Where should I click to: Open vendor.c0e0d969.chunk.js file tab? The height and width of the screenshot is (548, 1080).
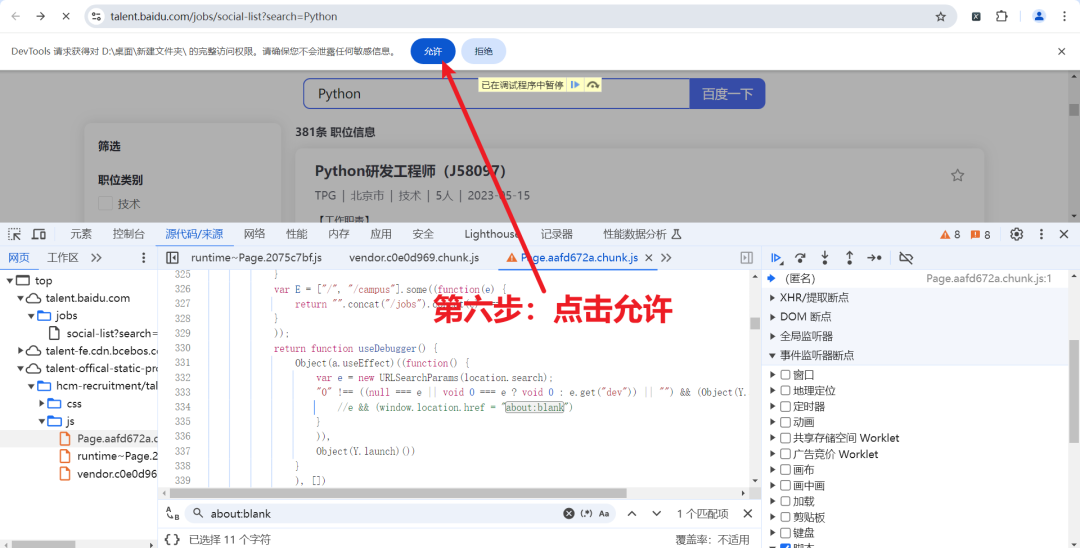pos(414,257)
